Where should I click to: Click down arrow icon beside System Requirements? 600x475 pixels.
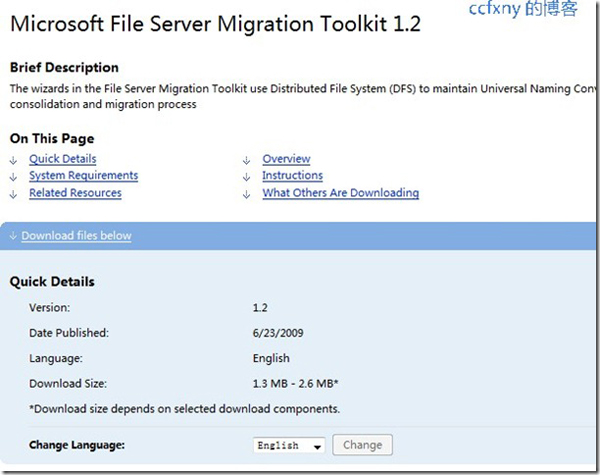click(x=13, y=177)
